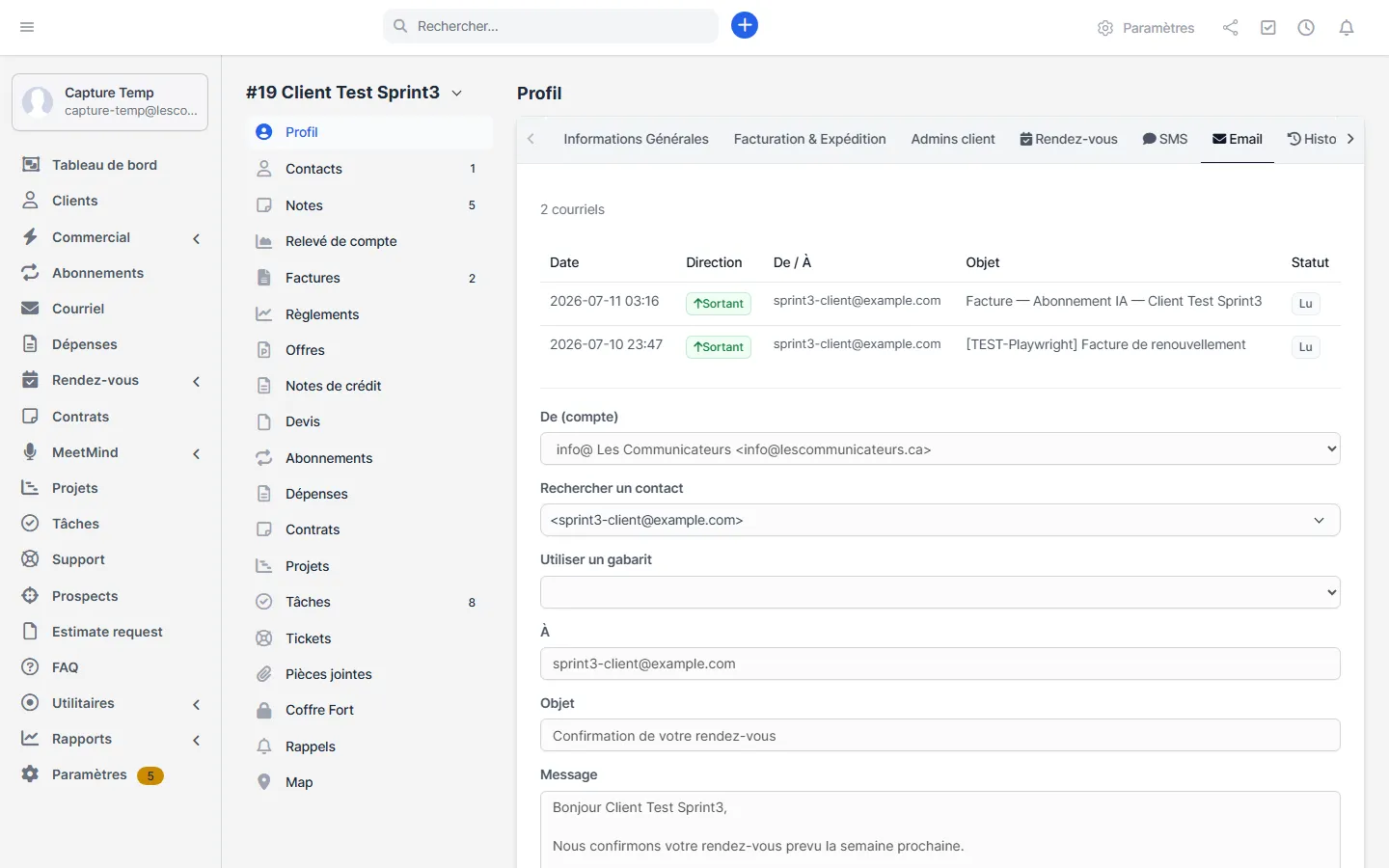
Task: Open the notifications bell icon
Action: coord(1347,28)
